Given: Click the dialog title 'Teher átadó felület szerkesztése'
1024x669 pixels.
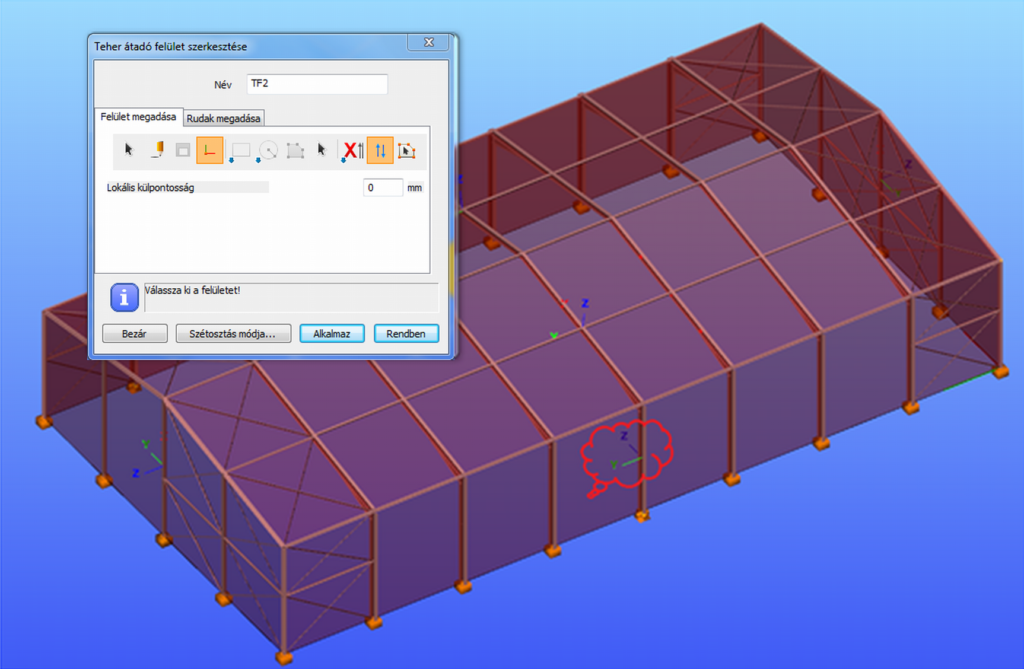Looking at the screenshot, I should pos(170,46).
